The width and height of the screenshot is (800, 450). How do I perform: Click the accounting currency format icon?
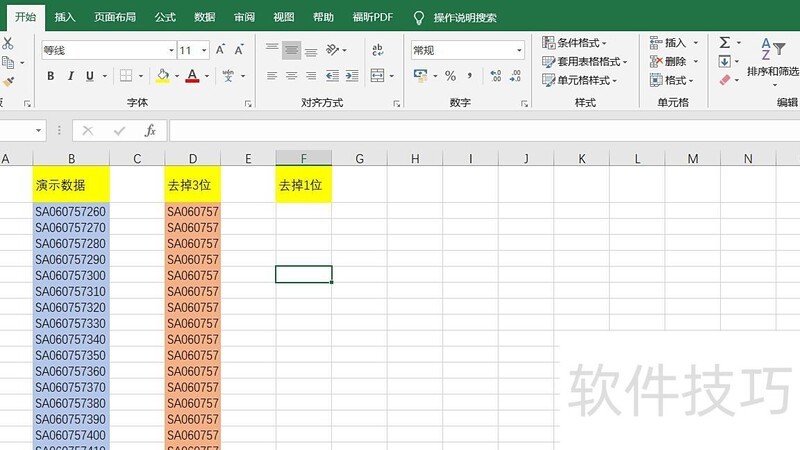tap(420, 76)
